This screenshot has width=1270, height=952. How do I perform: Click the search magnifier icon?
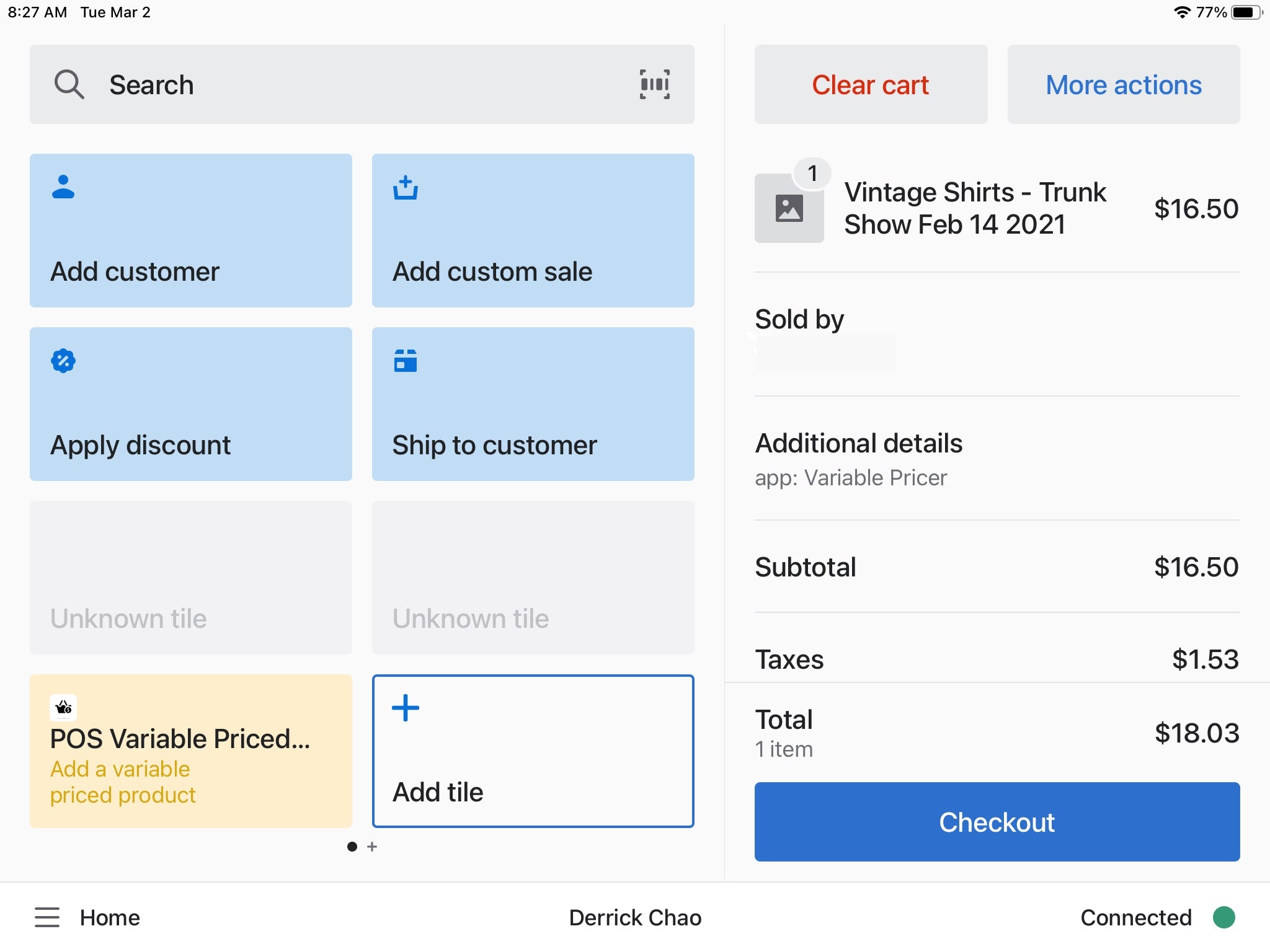click(69, 84)
